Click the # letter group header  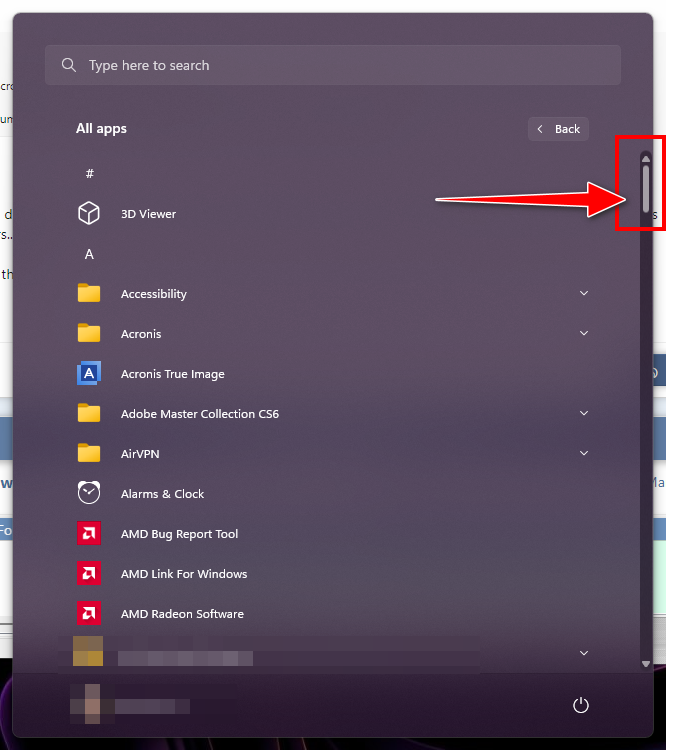89,174
